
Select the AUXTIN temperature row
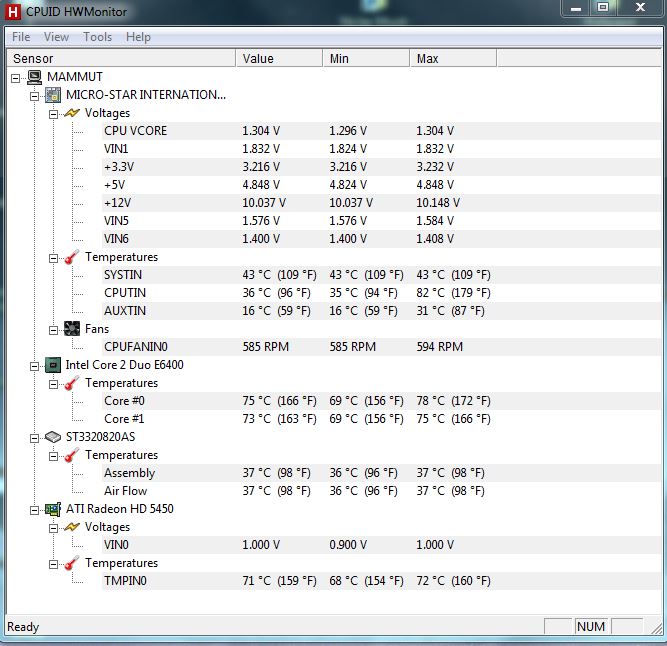[382, 311]
